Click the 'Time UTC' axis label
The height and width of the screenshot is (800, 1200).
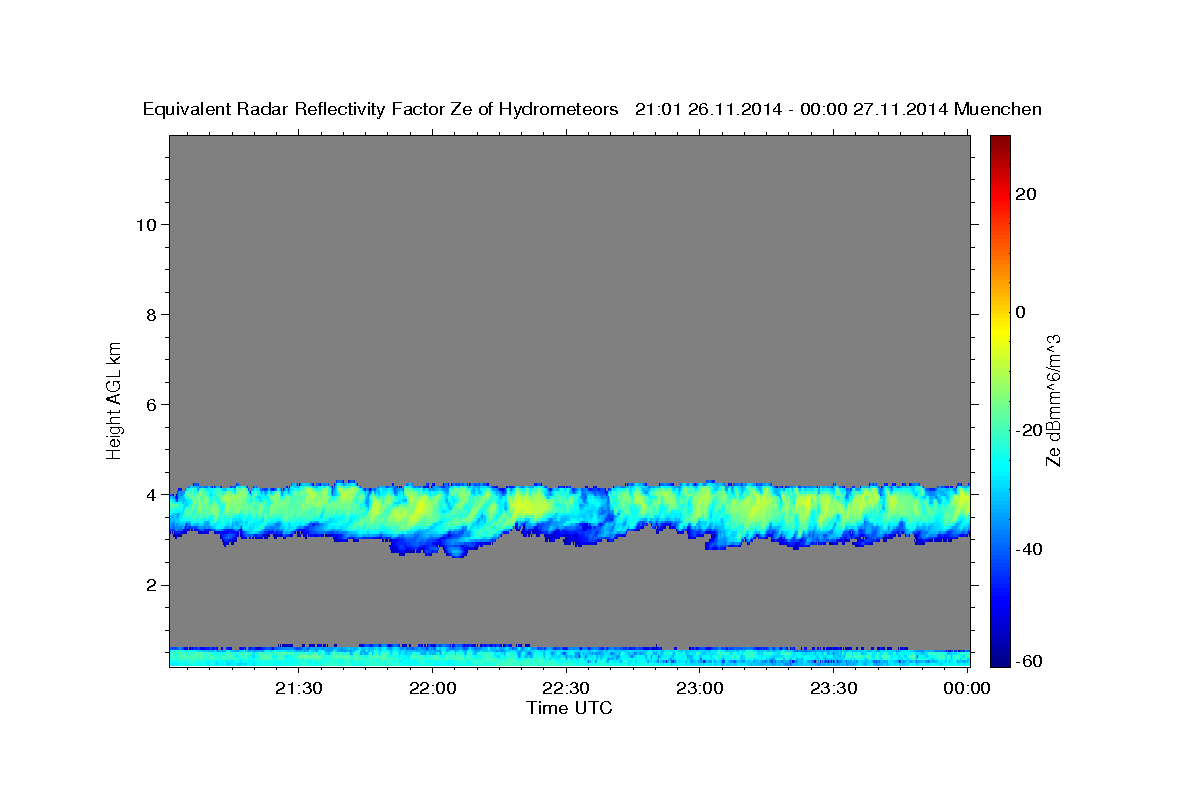point(569,708)
